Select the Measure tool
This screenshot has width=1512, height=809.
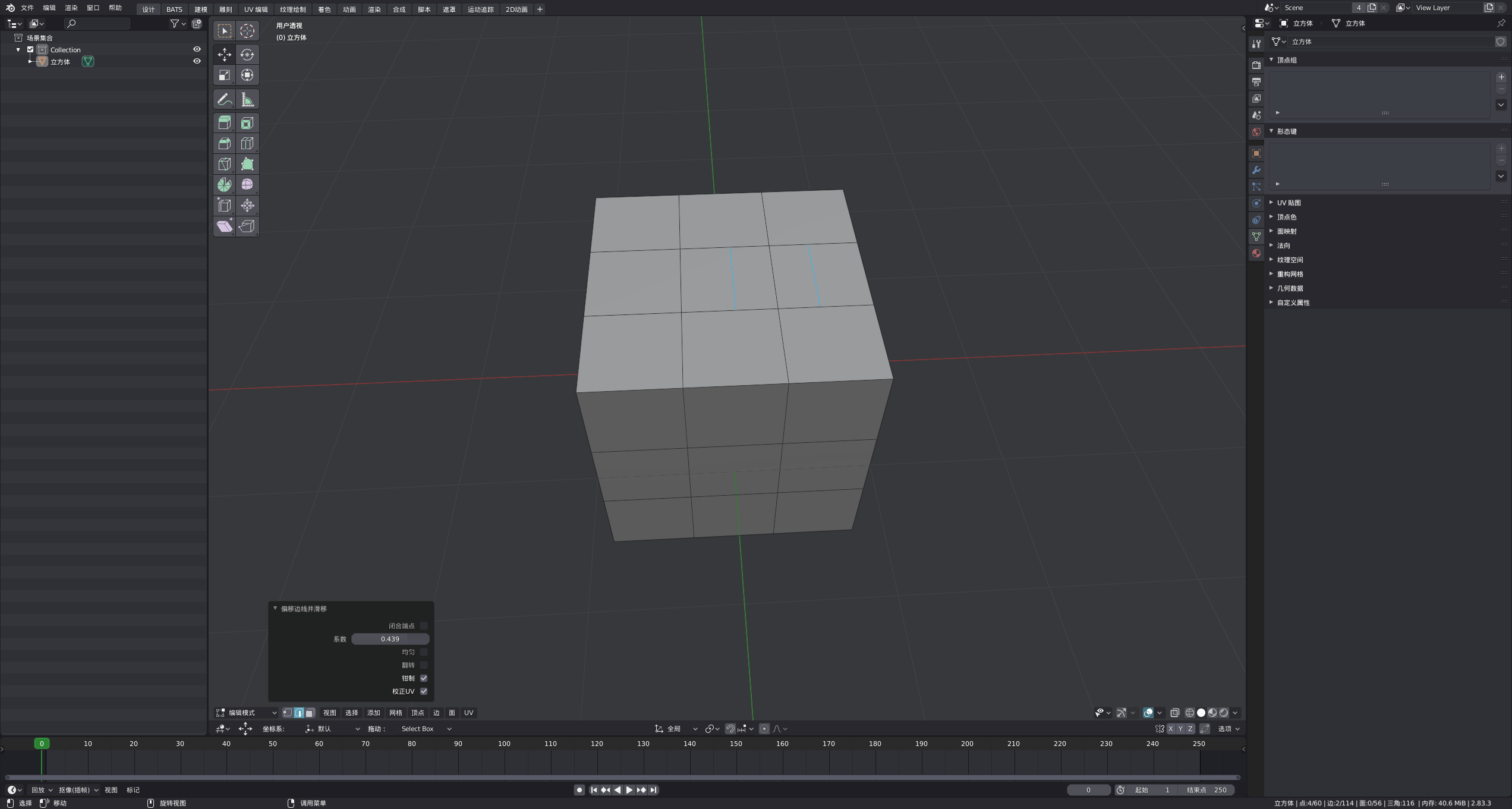click(x=247, y=99)
